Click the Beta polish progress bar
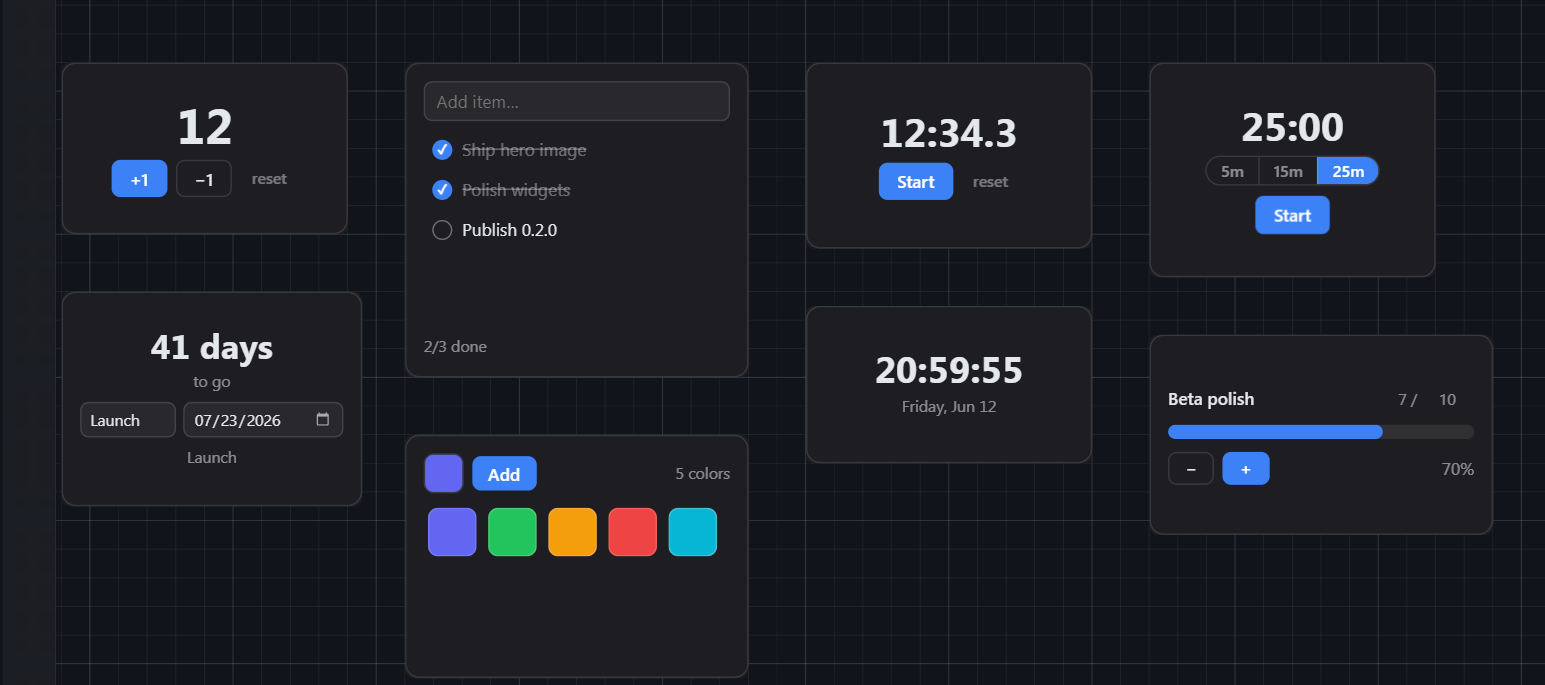Viewport: 1545px width, 685px height. (1321, 432)
